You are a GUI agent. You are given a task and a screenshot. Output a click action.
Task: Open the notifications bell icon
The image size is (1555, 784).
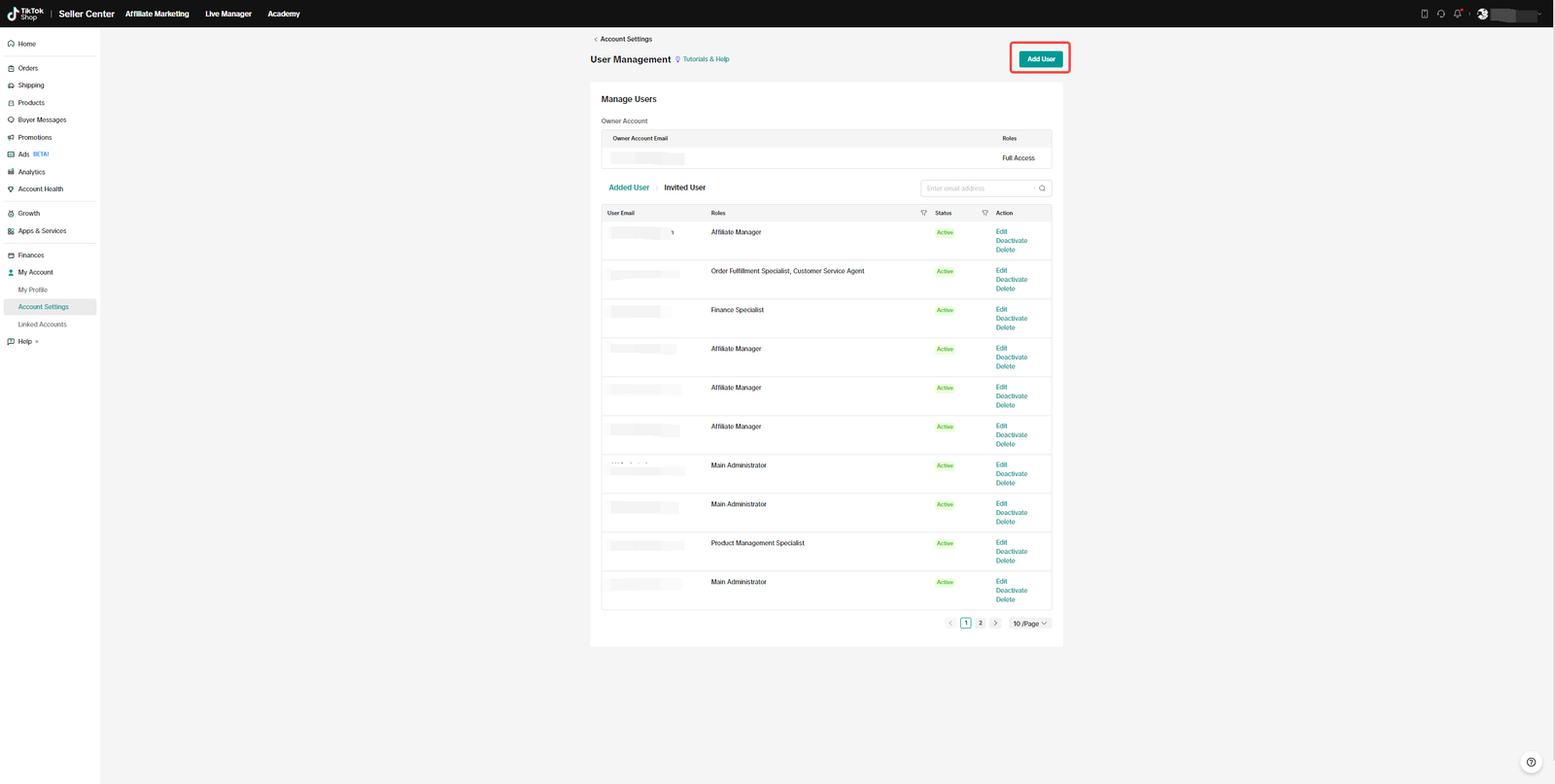click(1458, 14)
